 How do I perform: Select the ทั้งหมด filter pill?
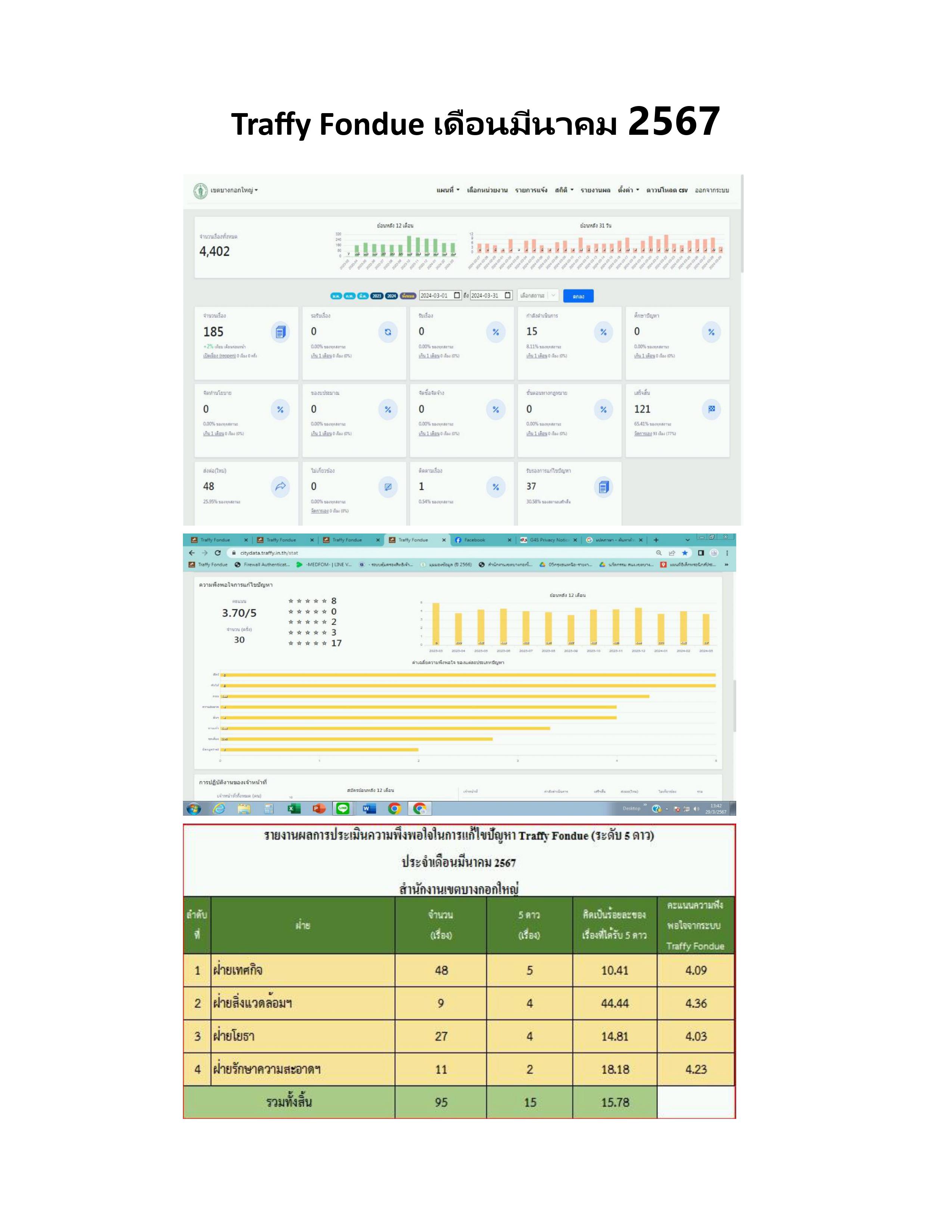408,296
